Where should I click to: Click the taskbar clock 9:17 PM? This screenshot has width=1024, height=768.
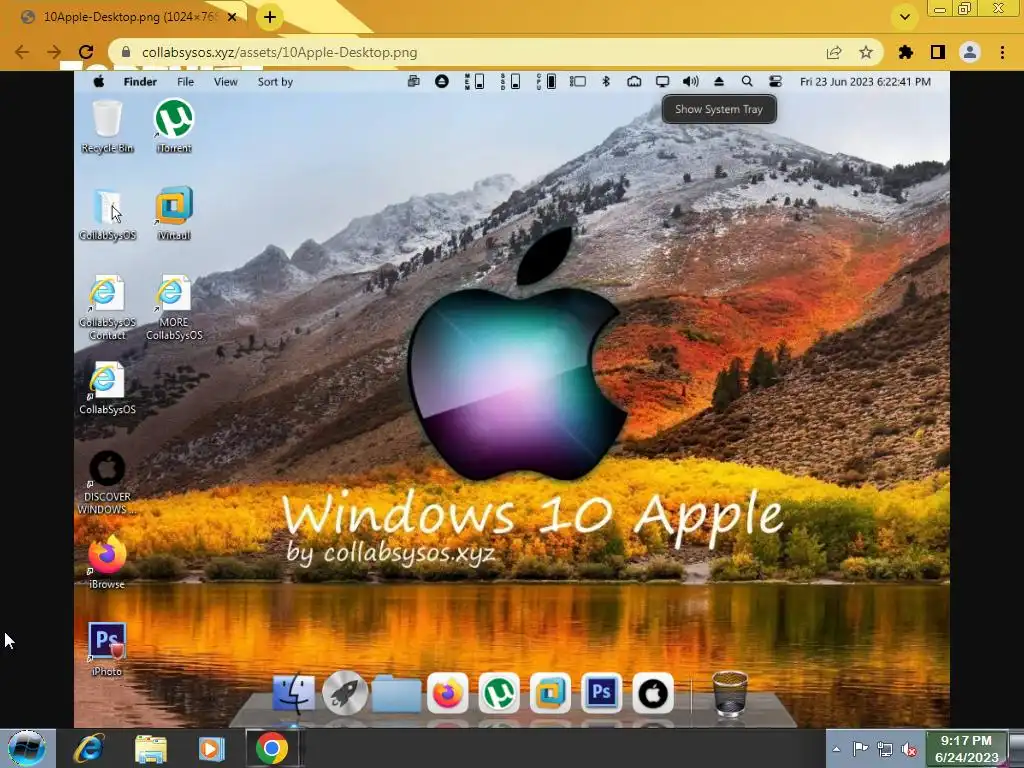967,748
